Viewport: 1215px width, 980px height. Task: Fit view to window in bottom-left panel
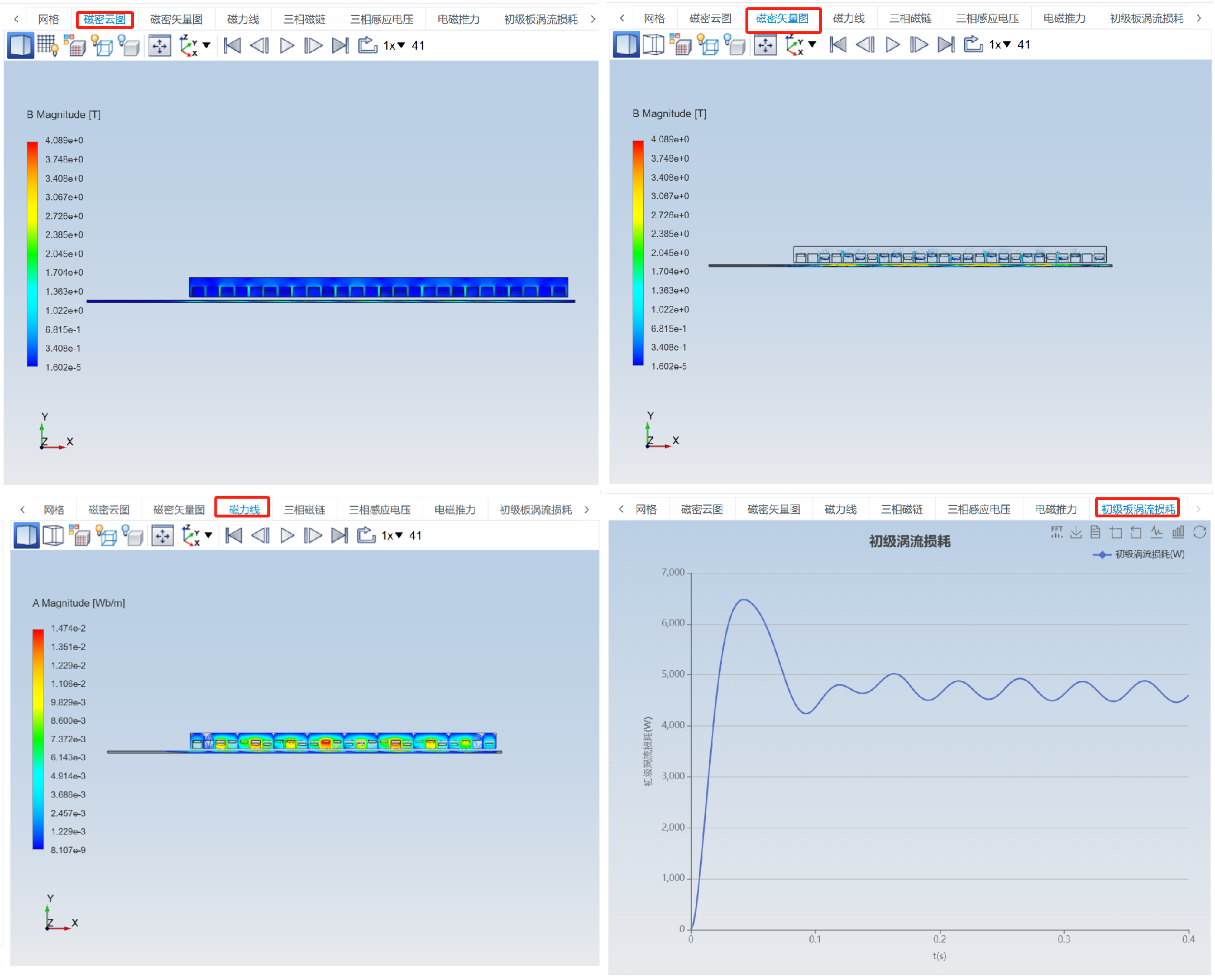pos(162,535)
